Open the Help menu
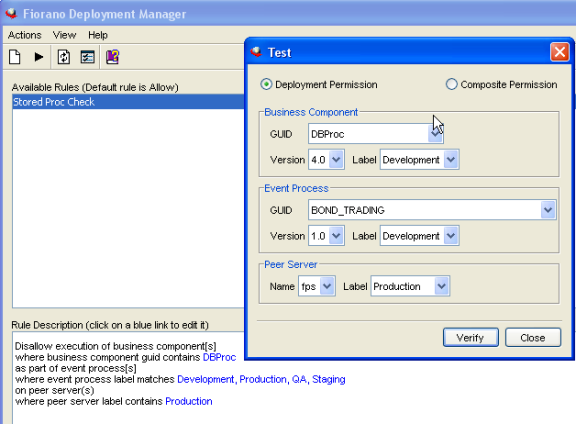 point(98,35)
